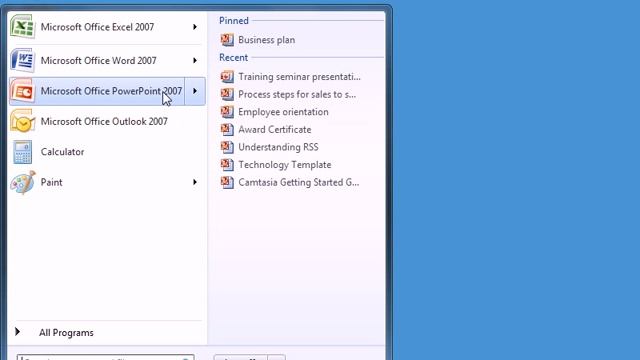
Task: Expand Excel 2007 jump list arrow
Action: click(195, 27)
